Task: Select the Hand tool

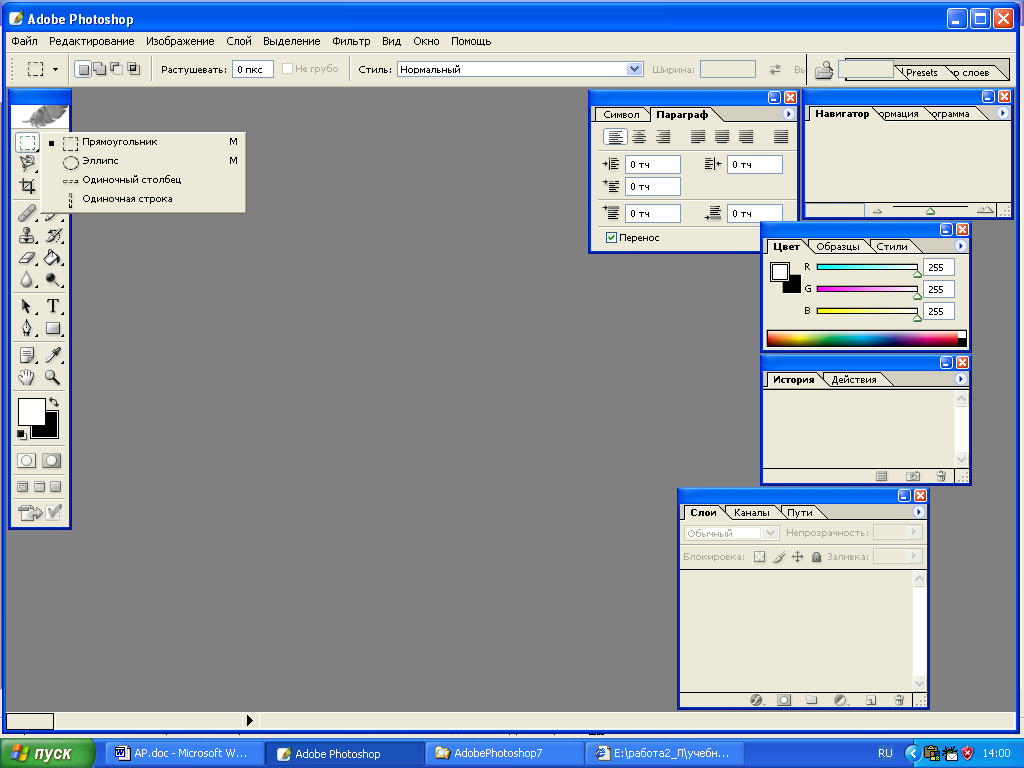Action: point(27,377)
